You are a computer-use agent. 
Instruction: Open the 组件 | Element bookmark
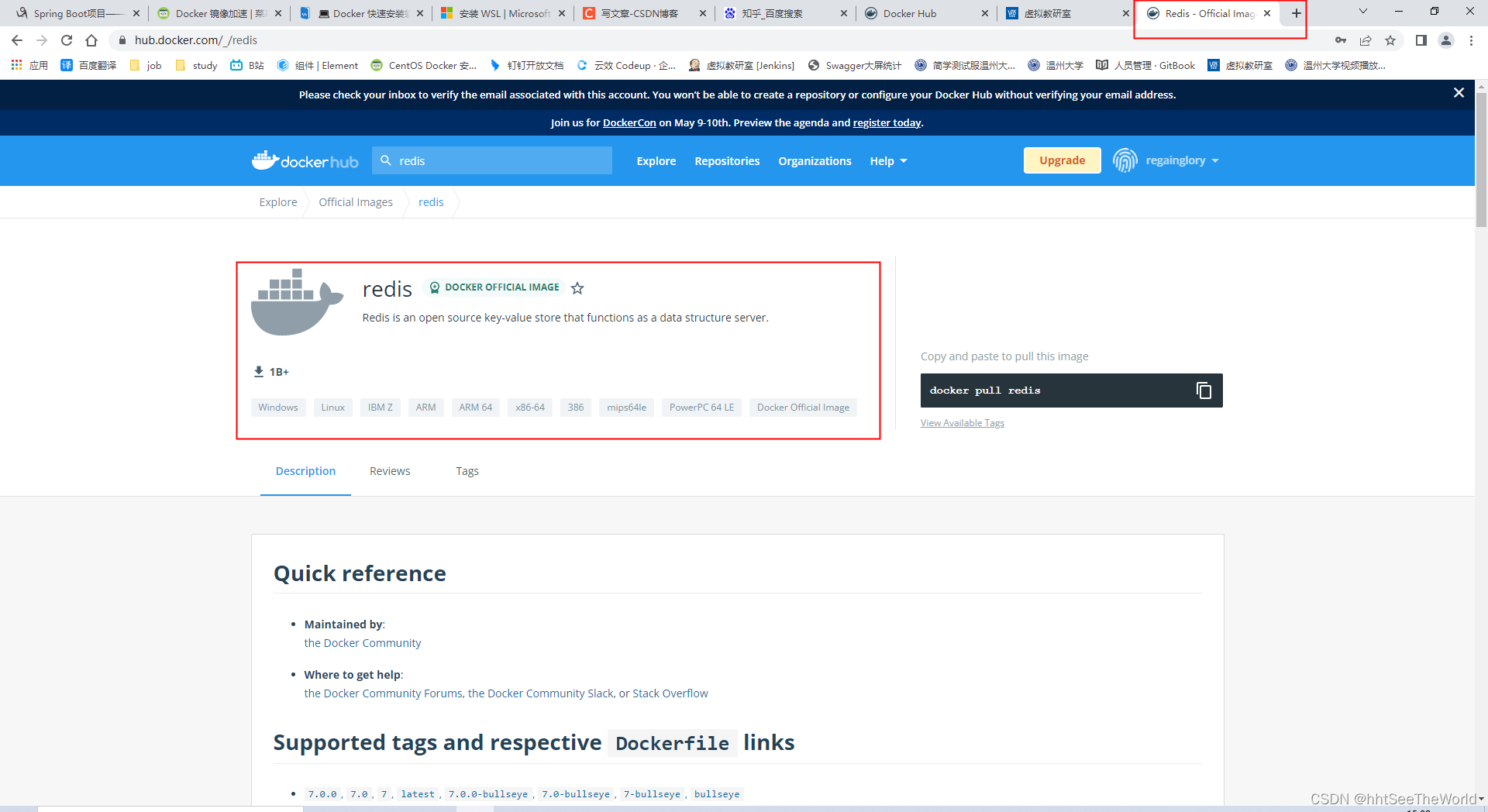[318, 65]
